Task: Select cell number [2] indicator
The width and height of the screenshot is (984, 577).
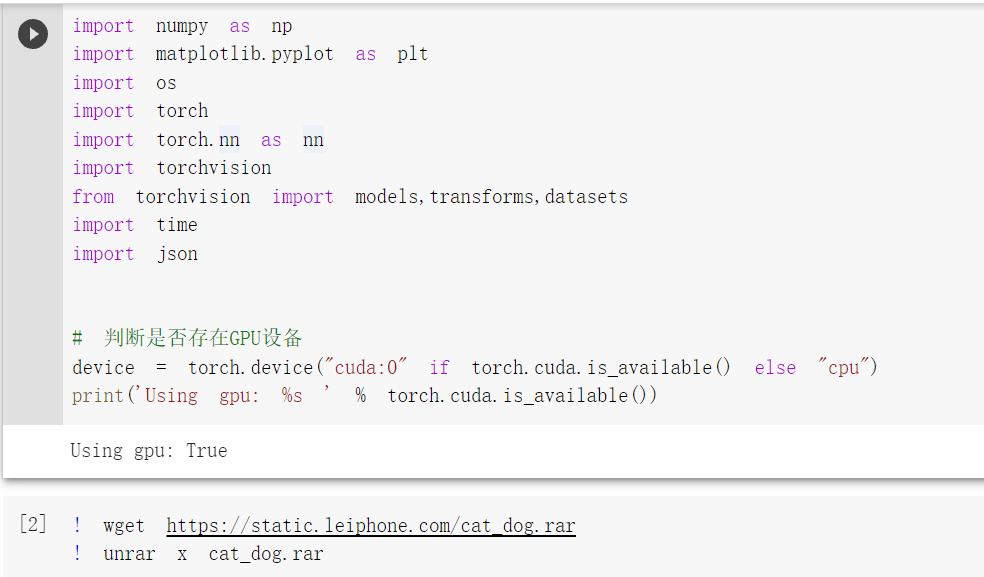Action: tap(33, 524)
